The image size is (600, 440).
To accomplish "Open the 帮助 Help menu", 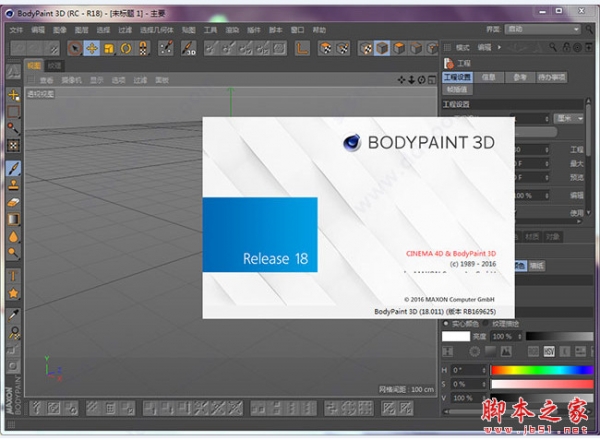I will (319, 30).
